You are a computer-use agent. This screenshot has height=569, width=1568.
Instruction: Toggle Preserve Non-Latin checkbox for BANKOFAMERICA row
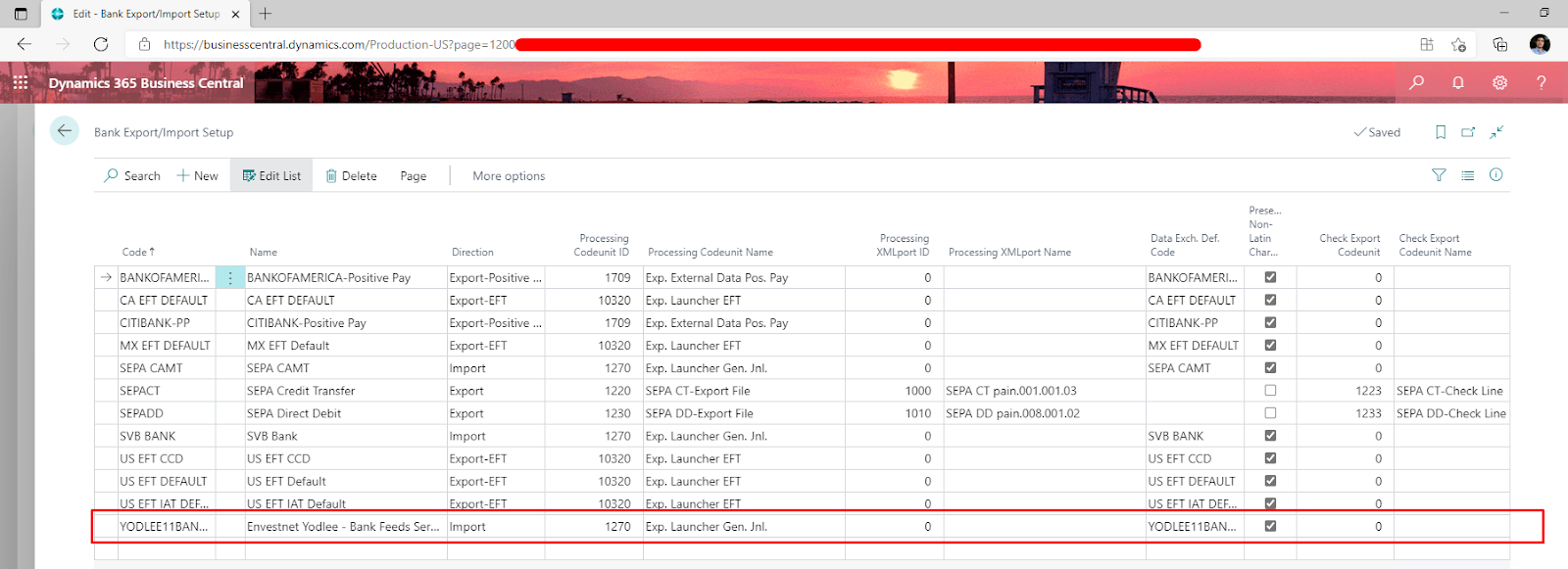tap(1270, 277)
